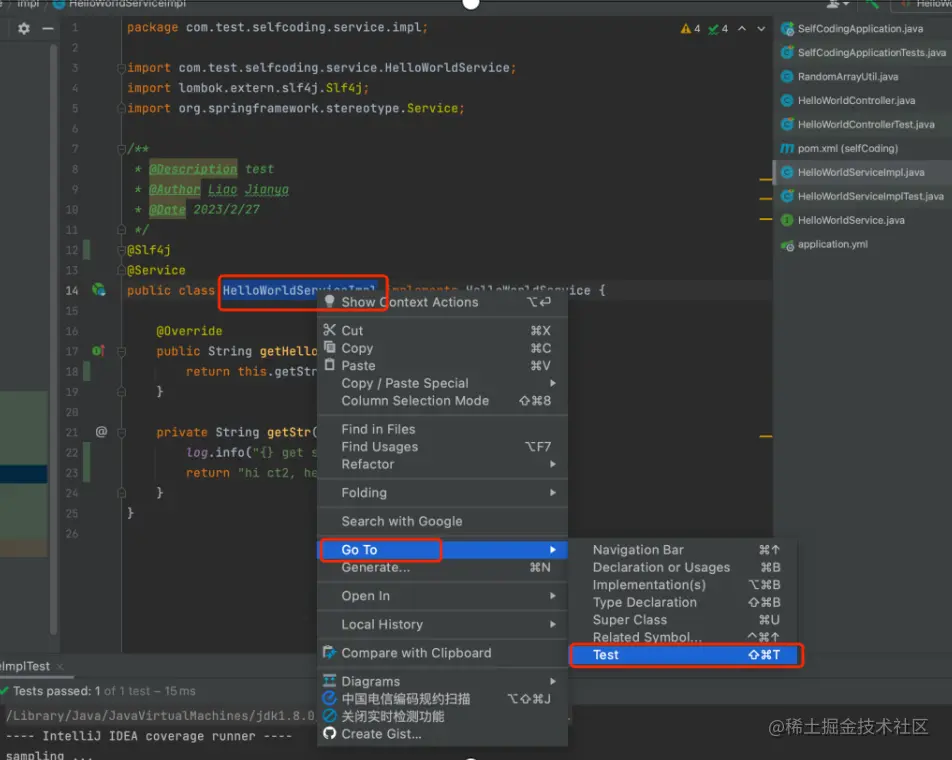Click the @ gutter marker on line 21
This screenshot has height=760, width=952.
click(101, 432)
